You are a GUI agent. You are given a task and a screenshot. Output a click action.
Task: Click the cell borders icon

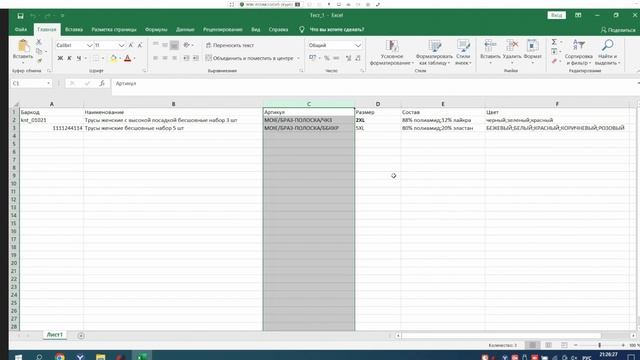[96, 58]
